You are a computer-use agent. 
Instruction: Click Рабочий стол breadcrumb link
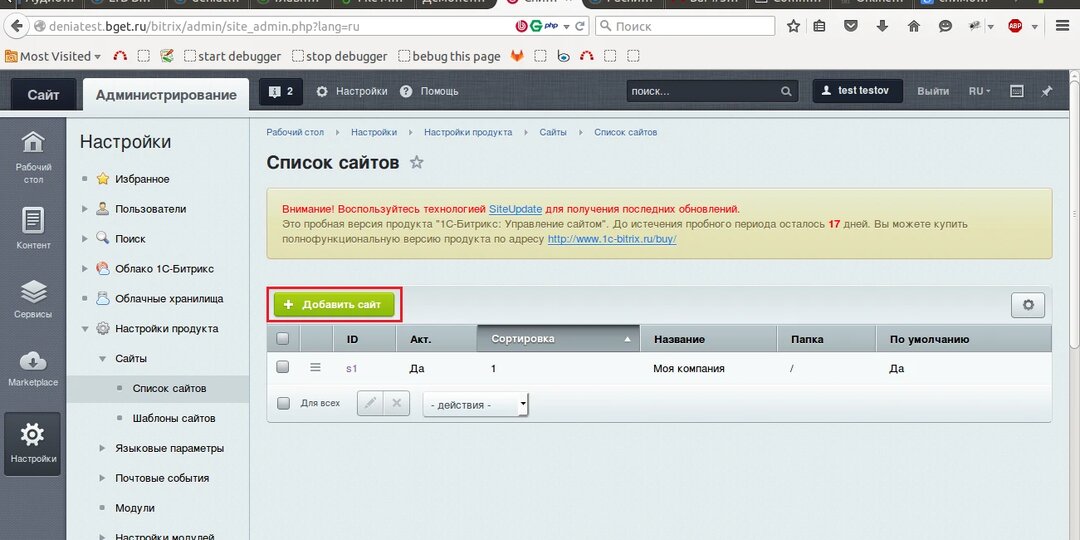(295, 132)
